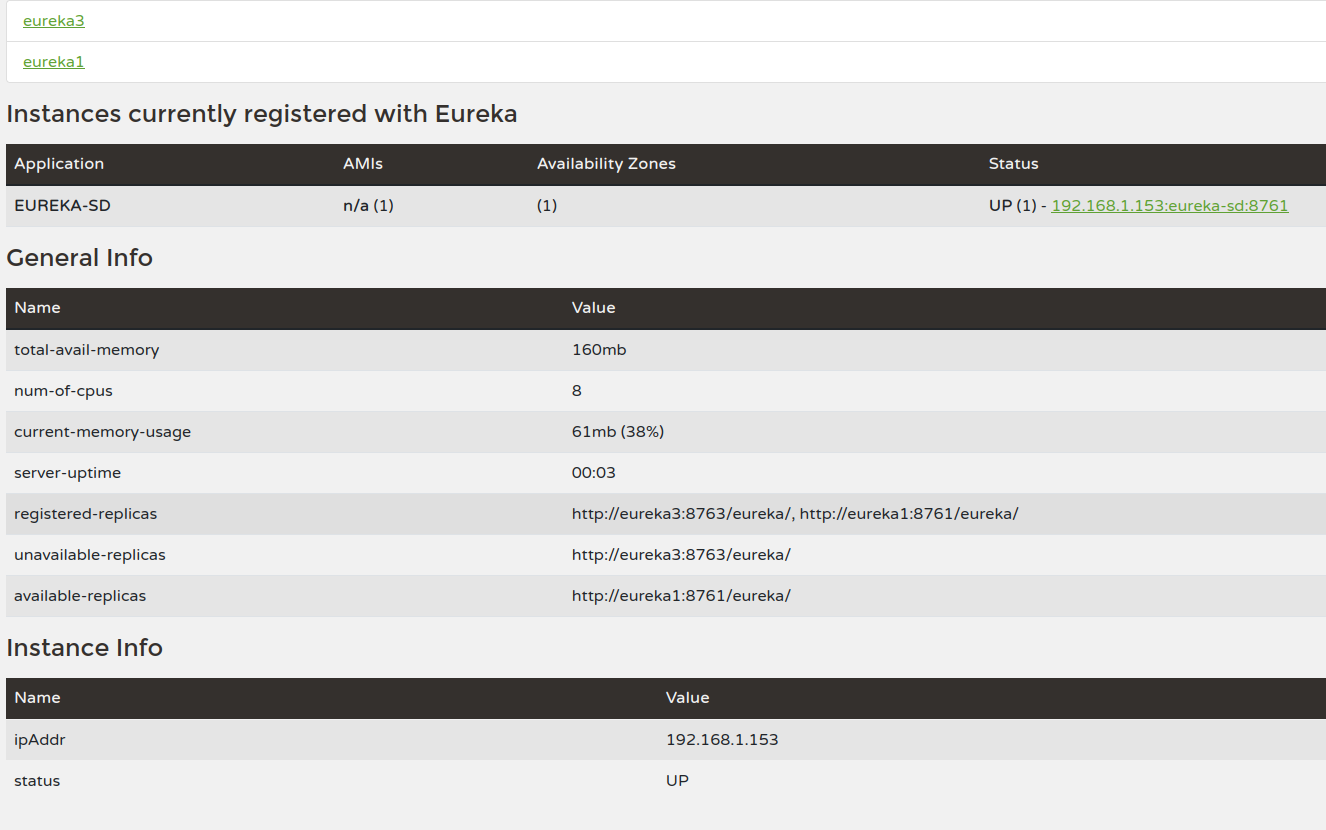The width and height of the screenshot is (1326, 830).
Task: Select the ipAddr value 192.168.1.153
Action: pyautogui.click(x=722, y=739)
